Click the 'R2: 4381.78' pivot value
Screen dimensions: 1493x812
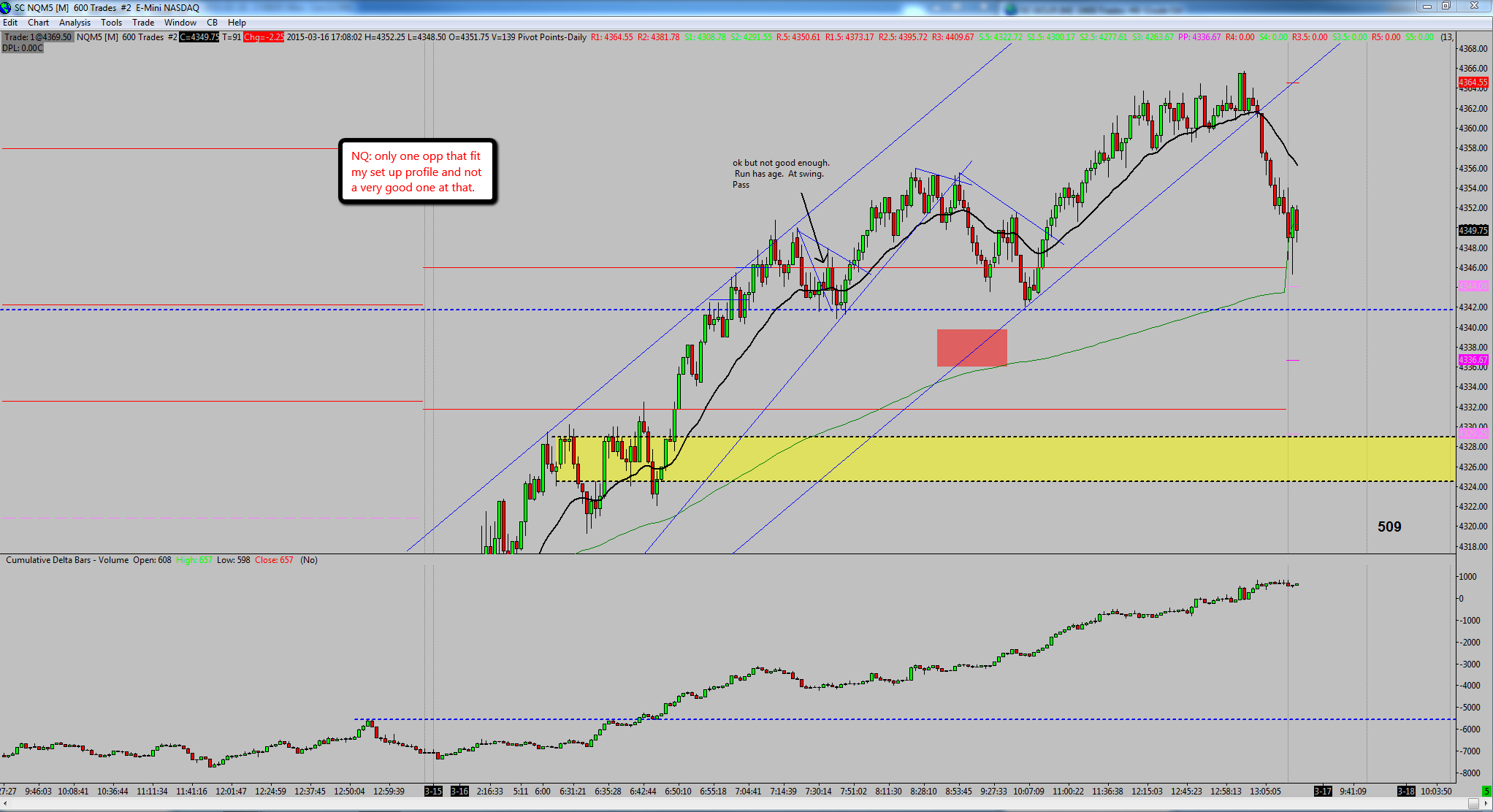659,37
